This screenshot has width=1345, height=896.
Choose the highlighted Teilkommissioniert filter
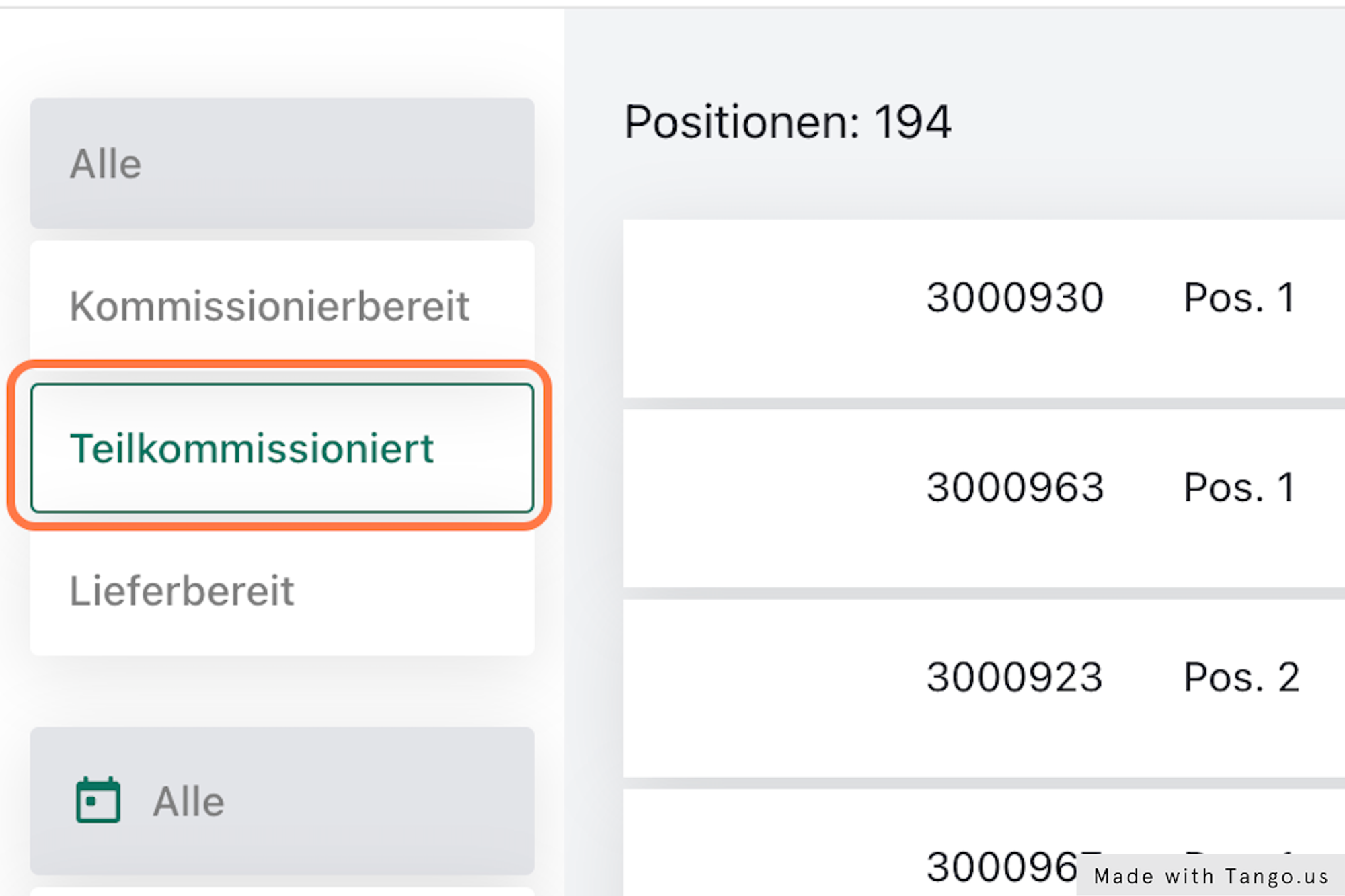[282, 448]
